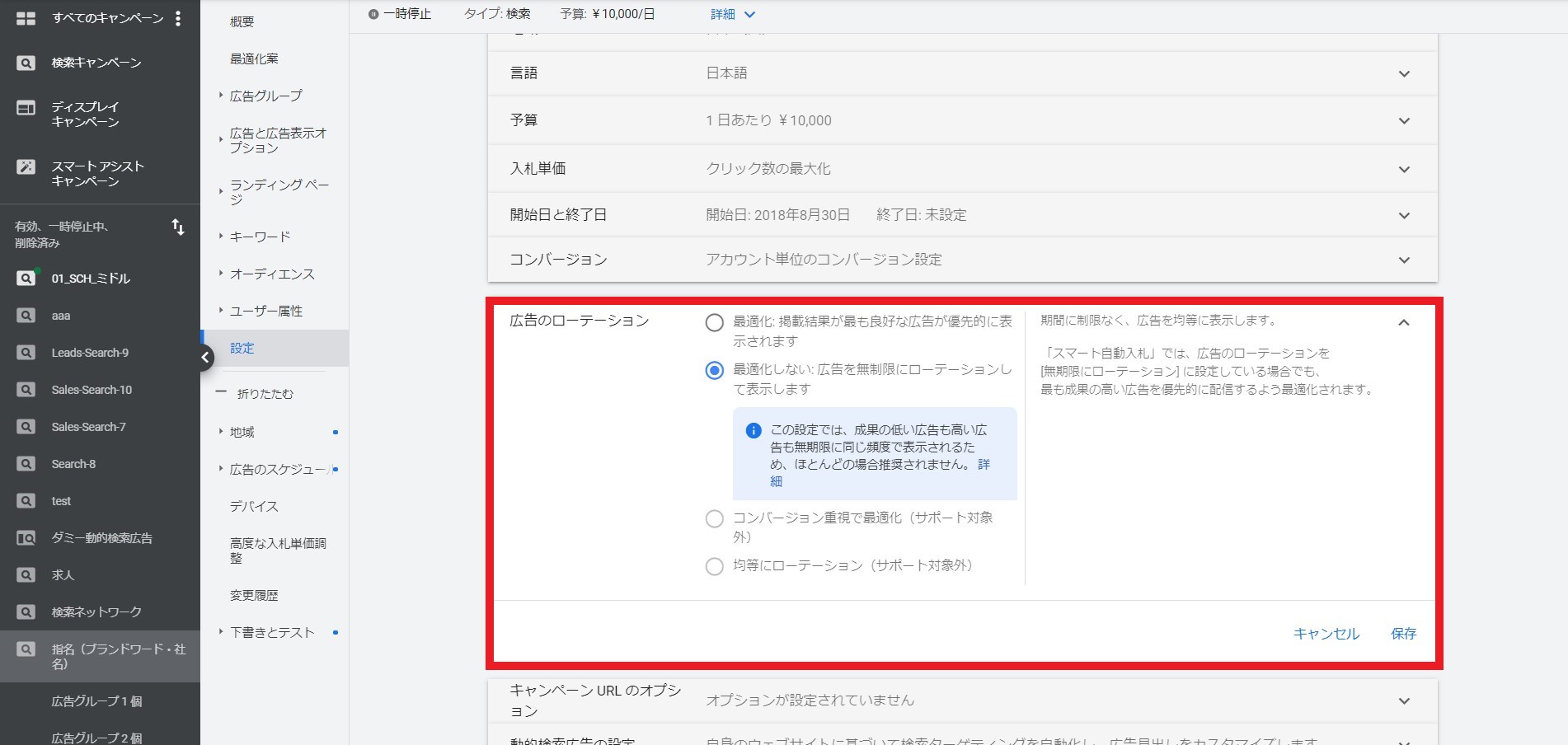Viewport: 1568px width, 745px height.
Task: Click the 求人 campaign icon
Action: pos(26,575)
